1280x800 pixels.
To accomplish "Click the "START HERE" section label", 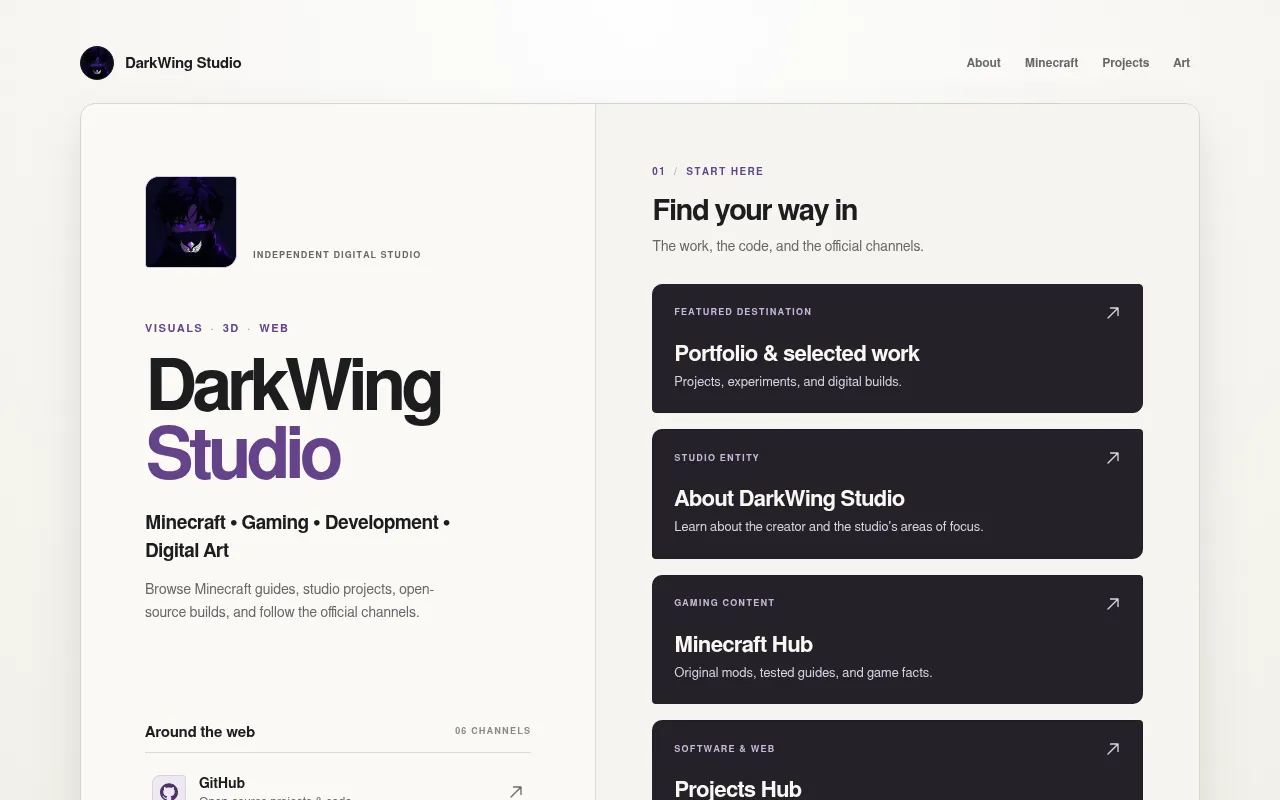I will click(725, 171).
